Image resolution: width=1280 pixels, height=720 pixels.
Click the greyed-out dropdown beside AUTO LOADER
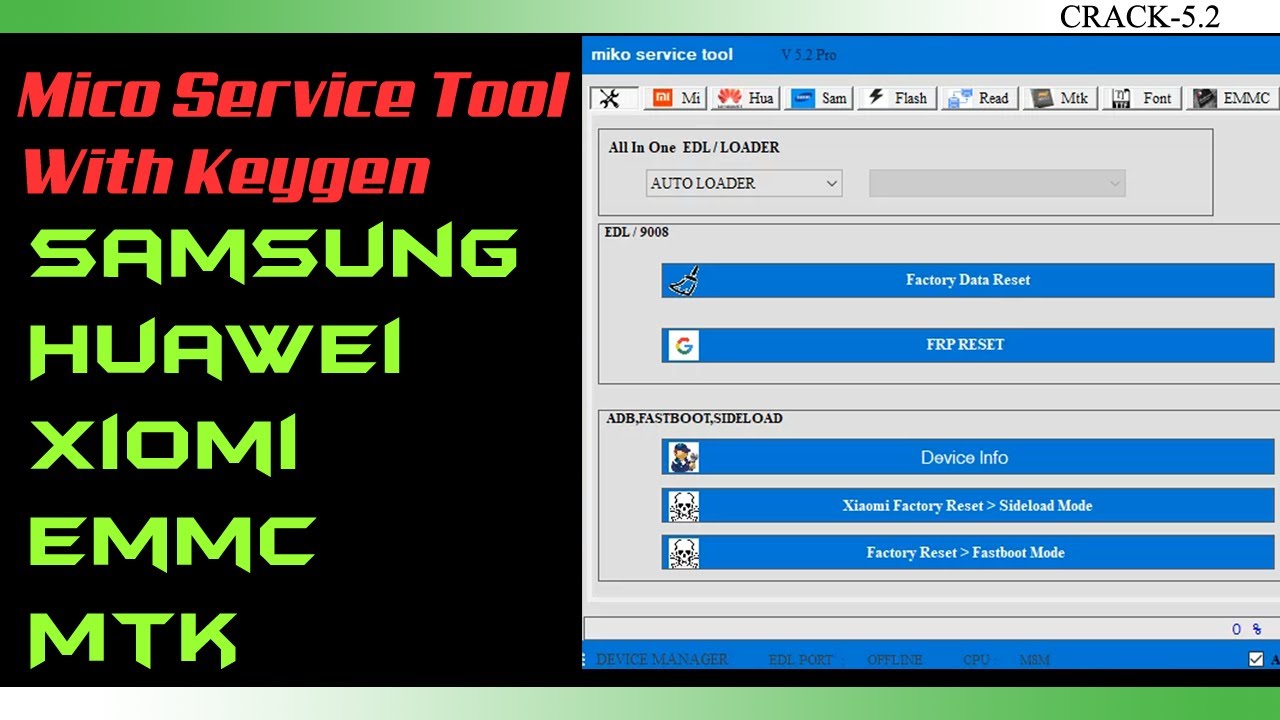[997, 183]
